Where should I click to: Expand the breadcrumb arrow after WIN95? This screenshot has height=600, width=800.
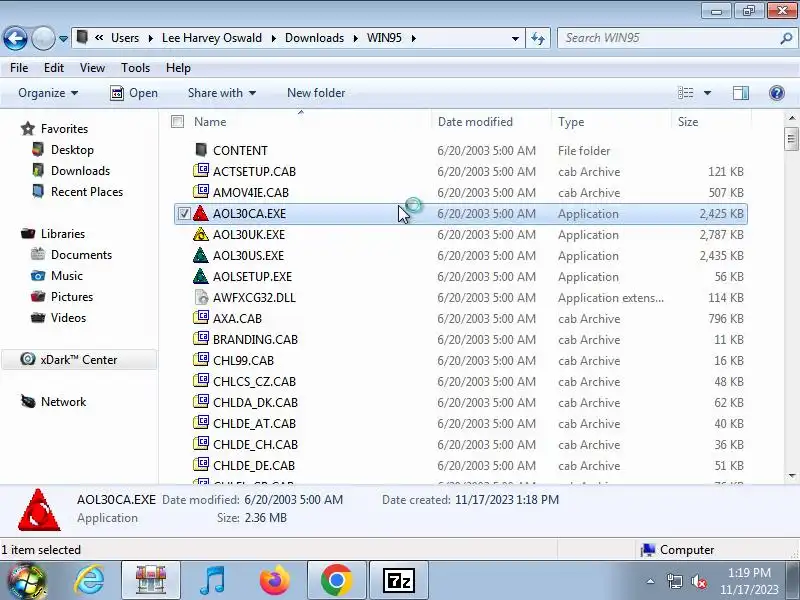(413, 38)
